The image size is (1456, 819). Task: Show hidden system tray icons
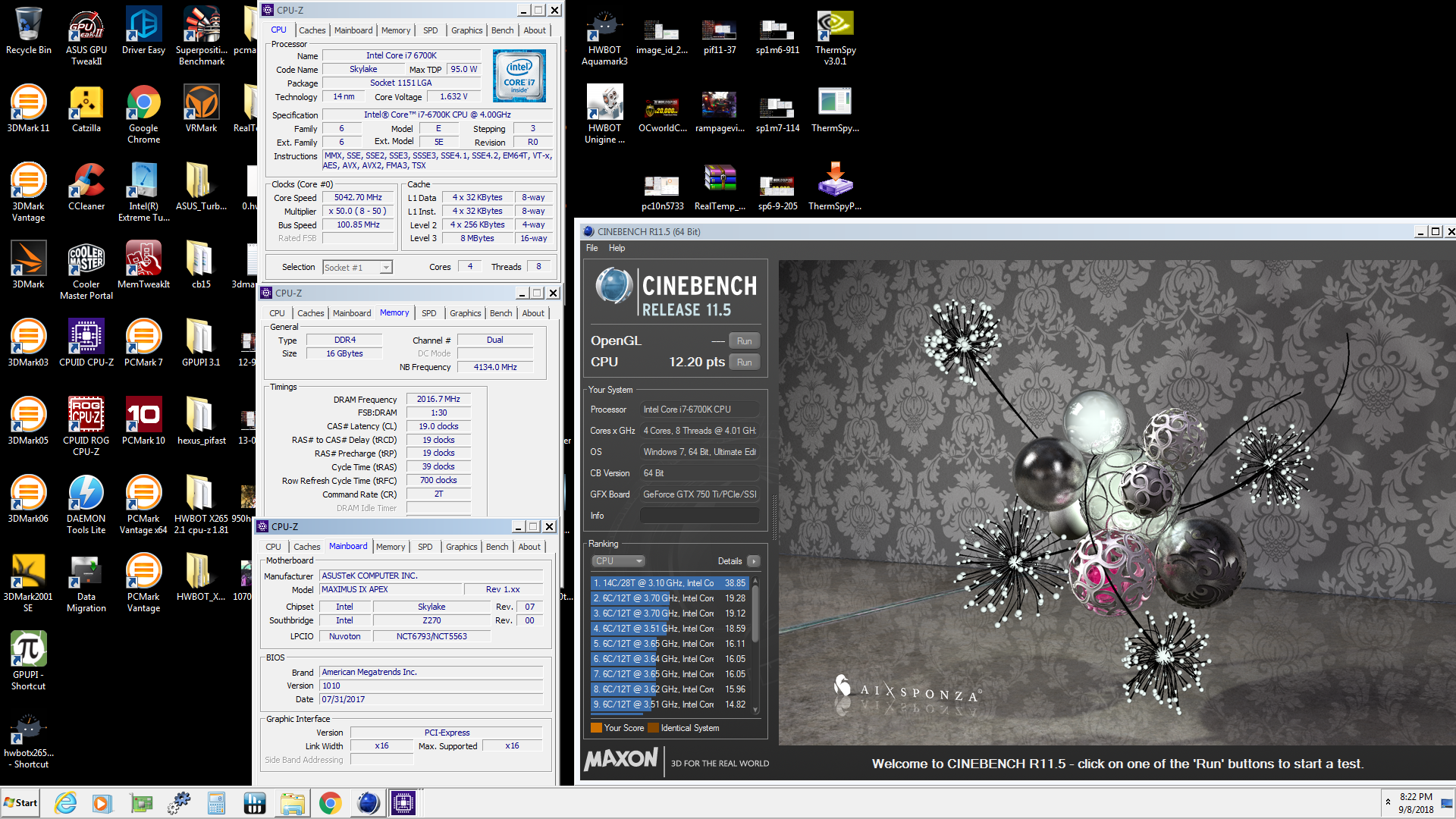point(1388,802)
